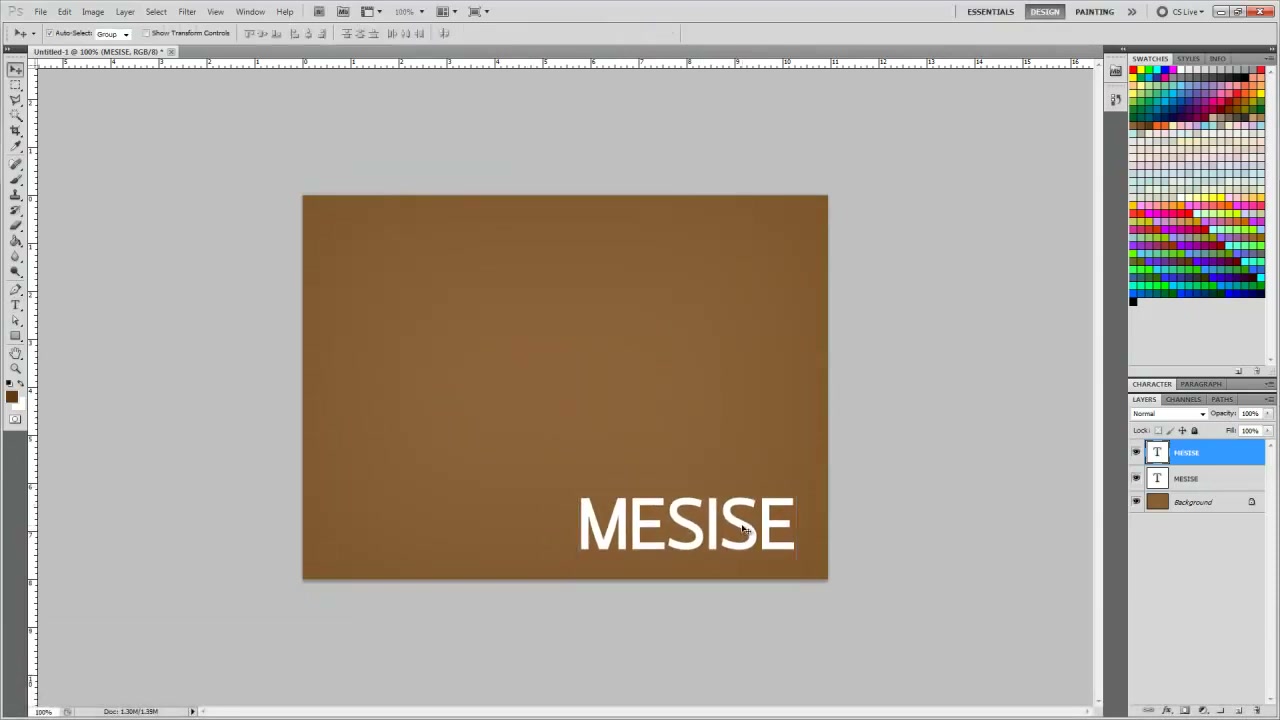Toggle lock transparent pixels
The height and width of the screenshot is (720, 1280).
pos(1158,430)
